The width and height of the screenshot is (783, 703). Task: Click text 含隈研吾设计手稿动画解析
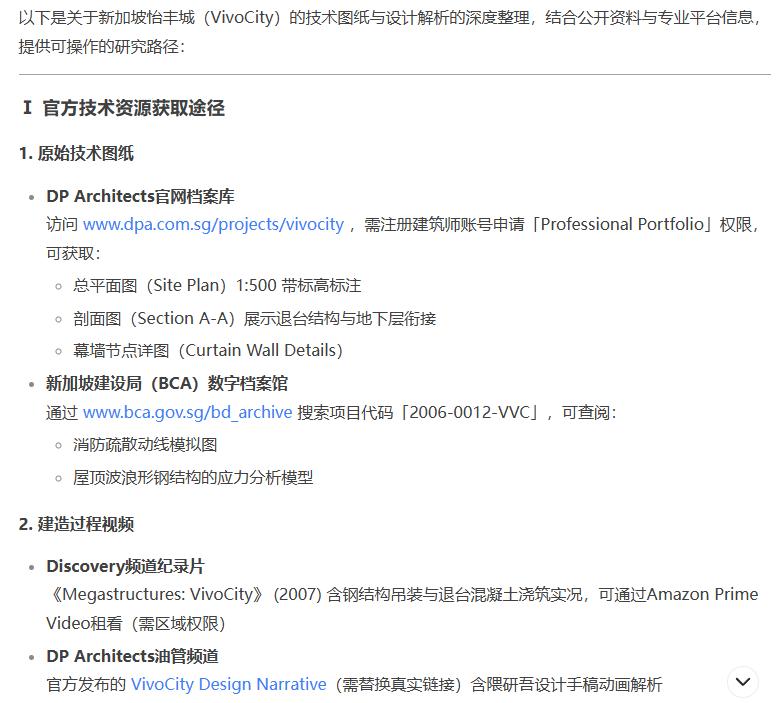pos(566,684)
